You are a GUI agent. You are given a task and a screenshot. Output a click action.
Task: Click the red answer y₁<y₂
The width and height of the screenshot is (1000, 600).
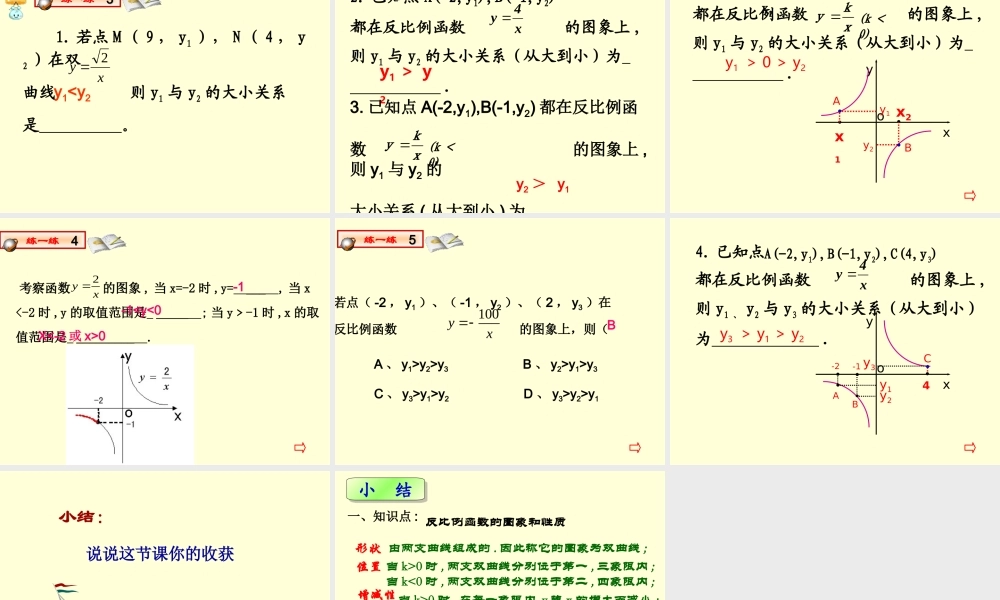click(73, 94)
